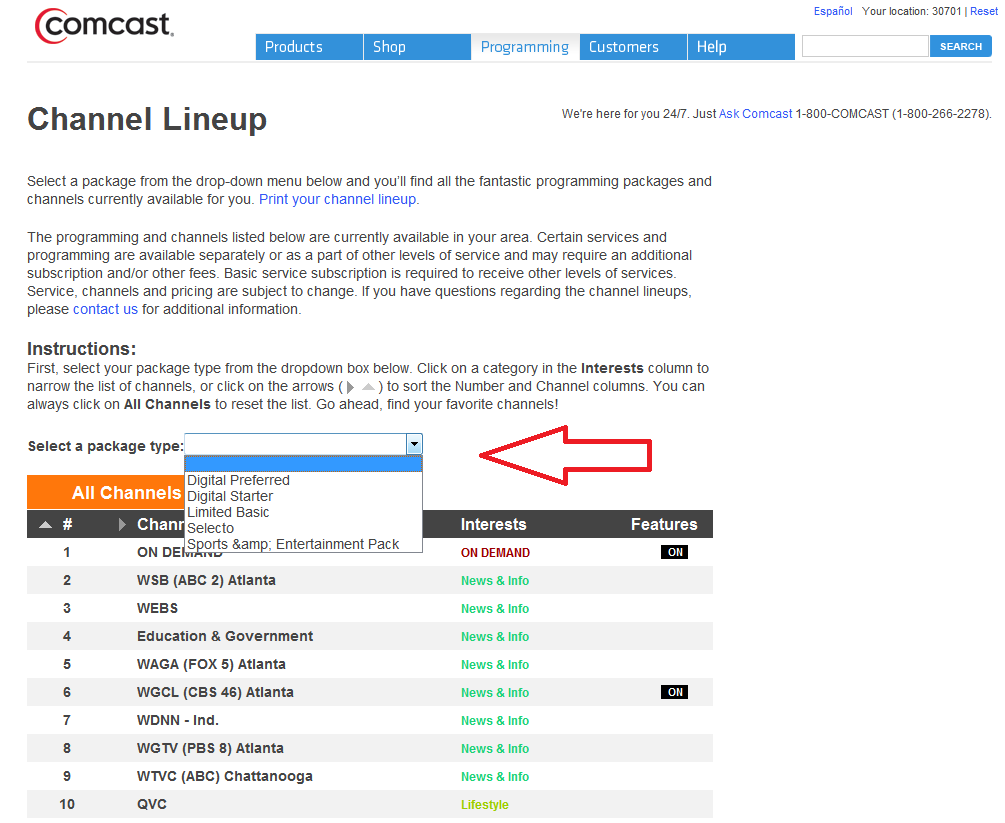Select the blank highlighted dropdown option
Screen dimensions: 1005x823
(303, 464)
